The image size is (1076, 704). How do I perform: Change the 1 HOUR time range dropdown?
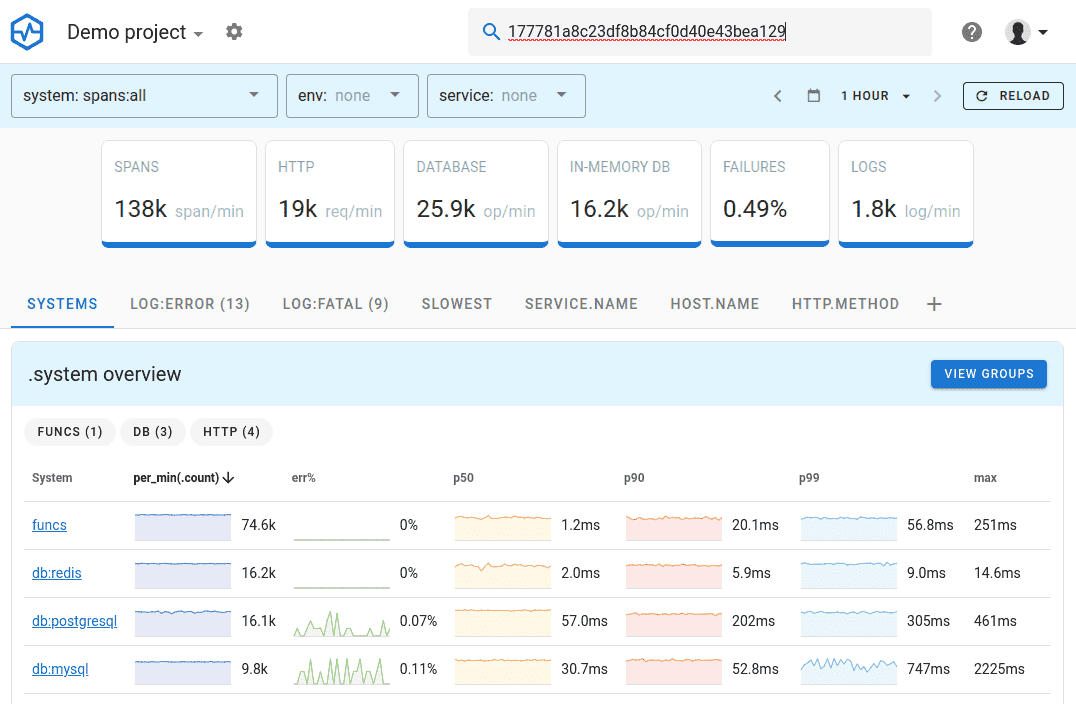tap(874, 95)
